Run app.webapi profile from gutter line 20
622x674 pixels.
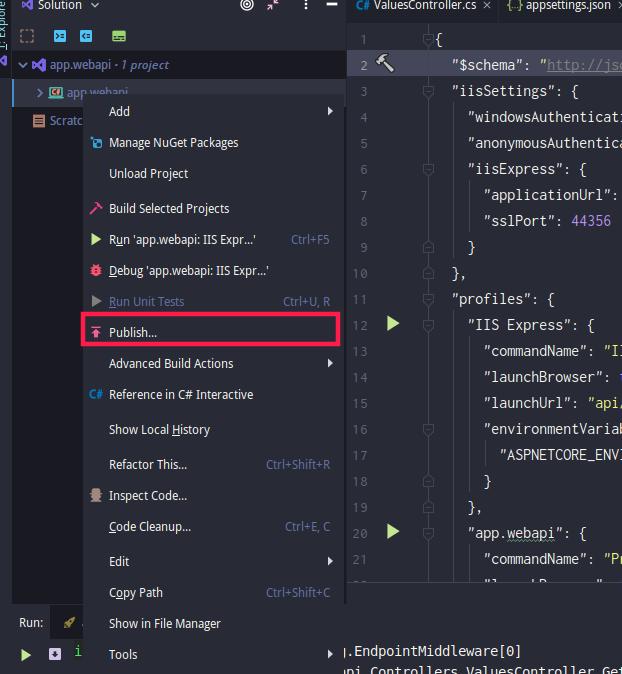393,531
